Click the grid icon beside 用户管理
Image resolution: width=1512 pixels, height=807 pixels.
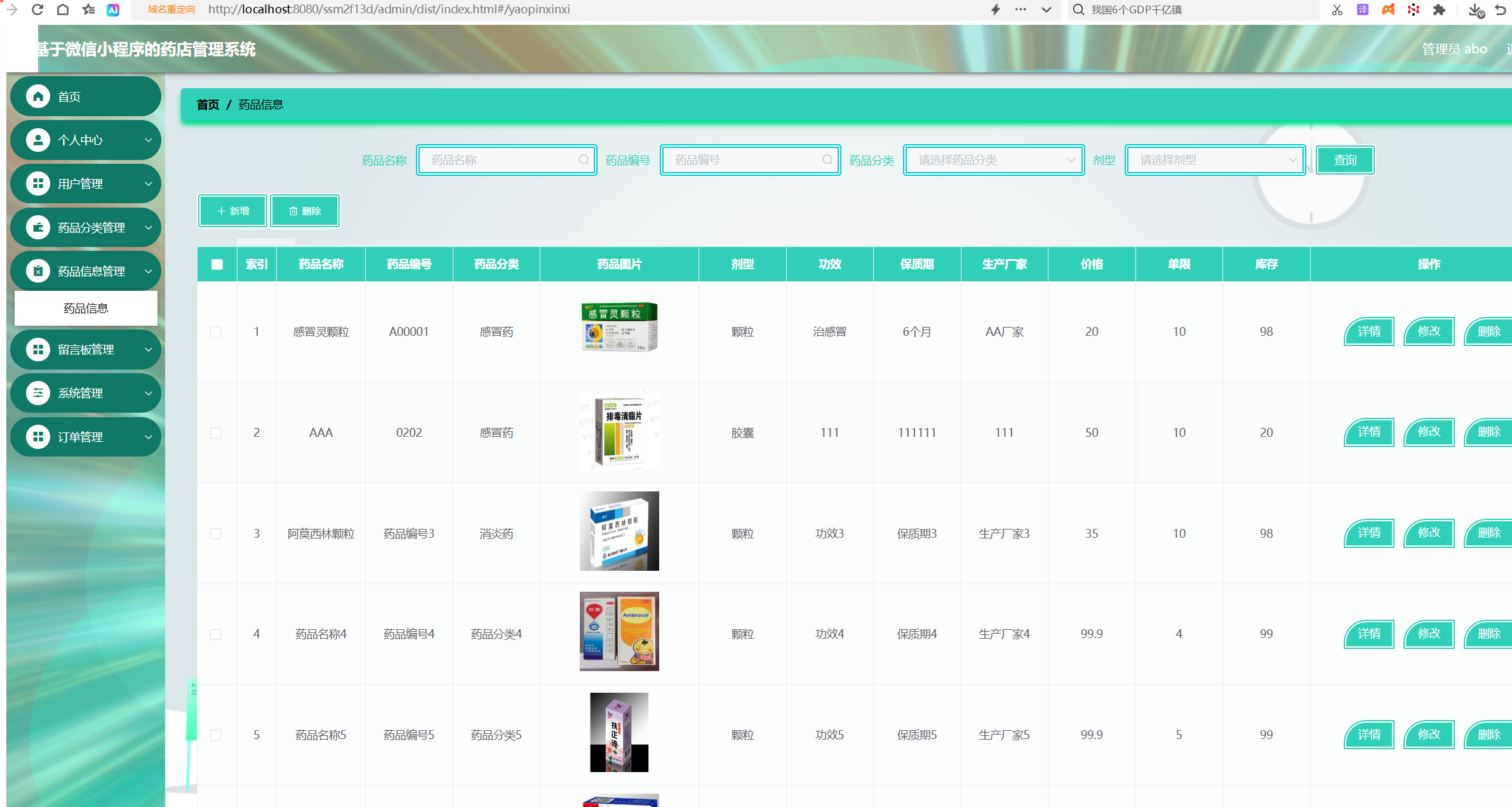[38, 183]
